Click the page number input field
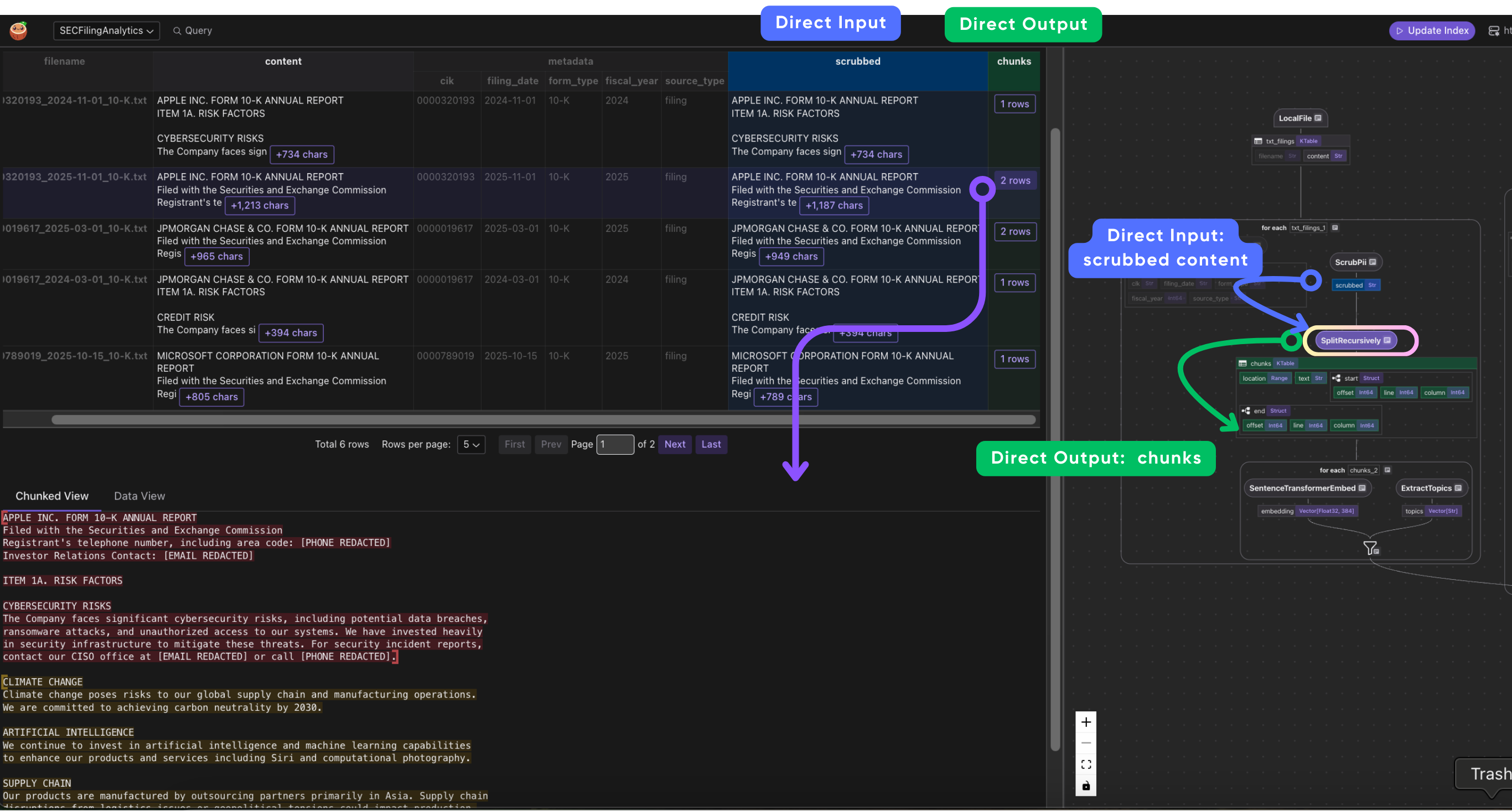Image resolution: width=1512 pixels, height=811 pixels. pos(614,444)
